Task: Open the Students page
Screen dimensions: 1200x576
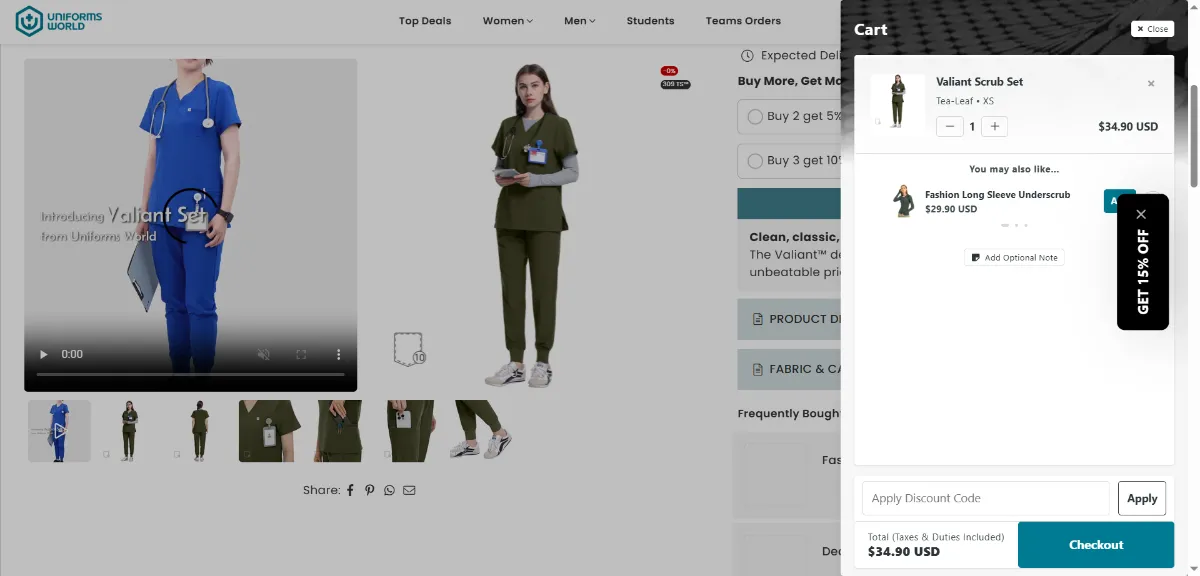Action: pyautogui.click(x=650, y=21)
